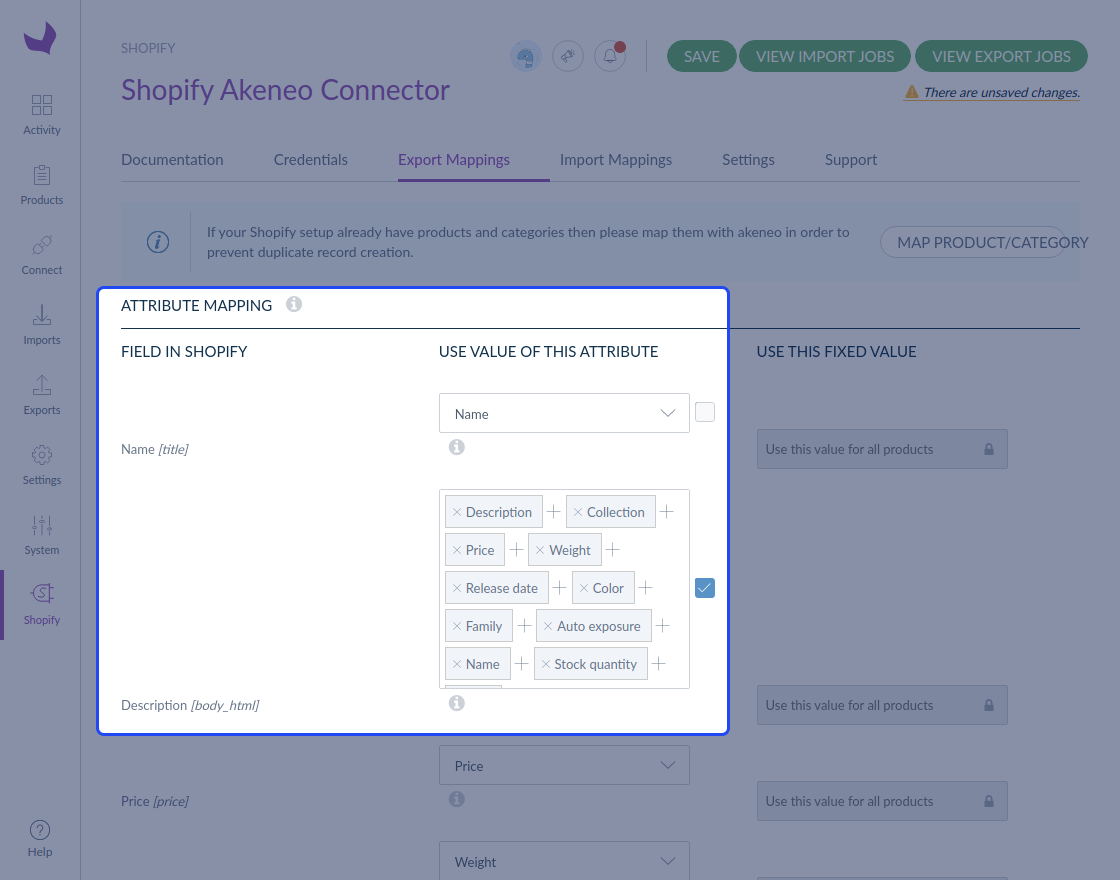Untick the checked Description multi-select checkbox
This screenshot has height=880, width=1120.
(x=705, y=588)
